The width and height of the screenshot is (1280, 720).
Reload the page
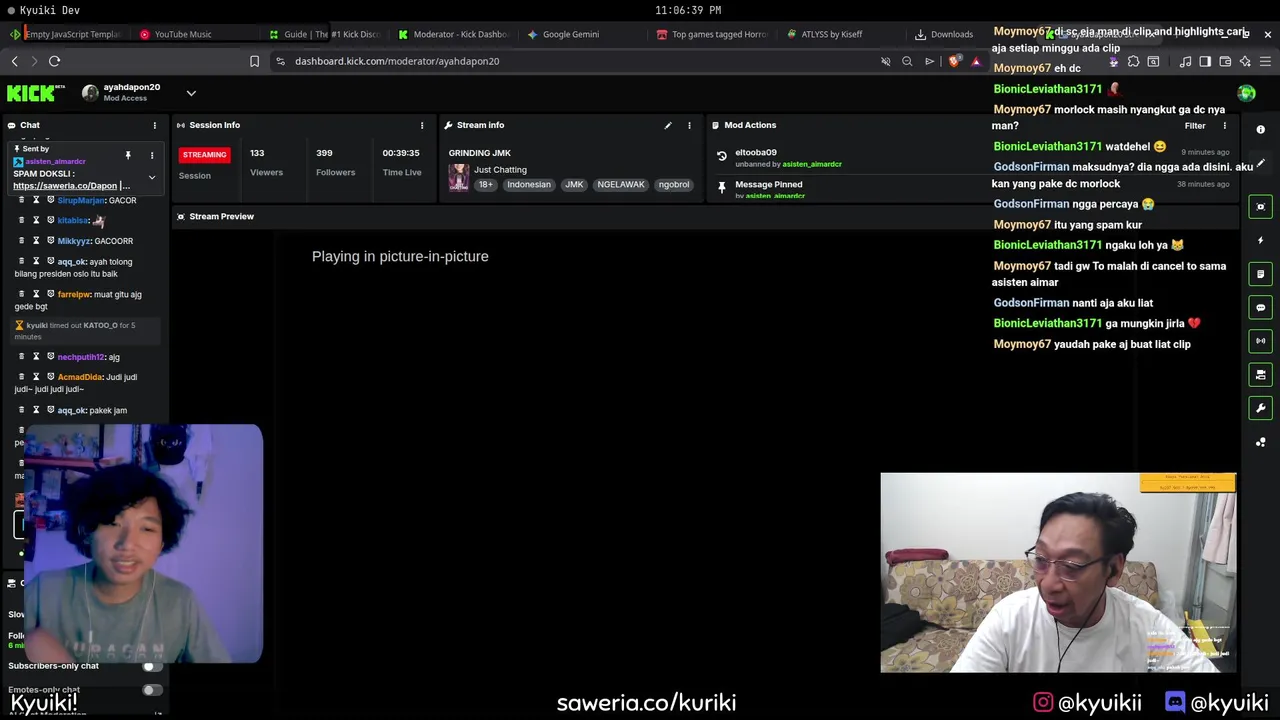point(54,61)
